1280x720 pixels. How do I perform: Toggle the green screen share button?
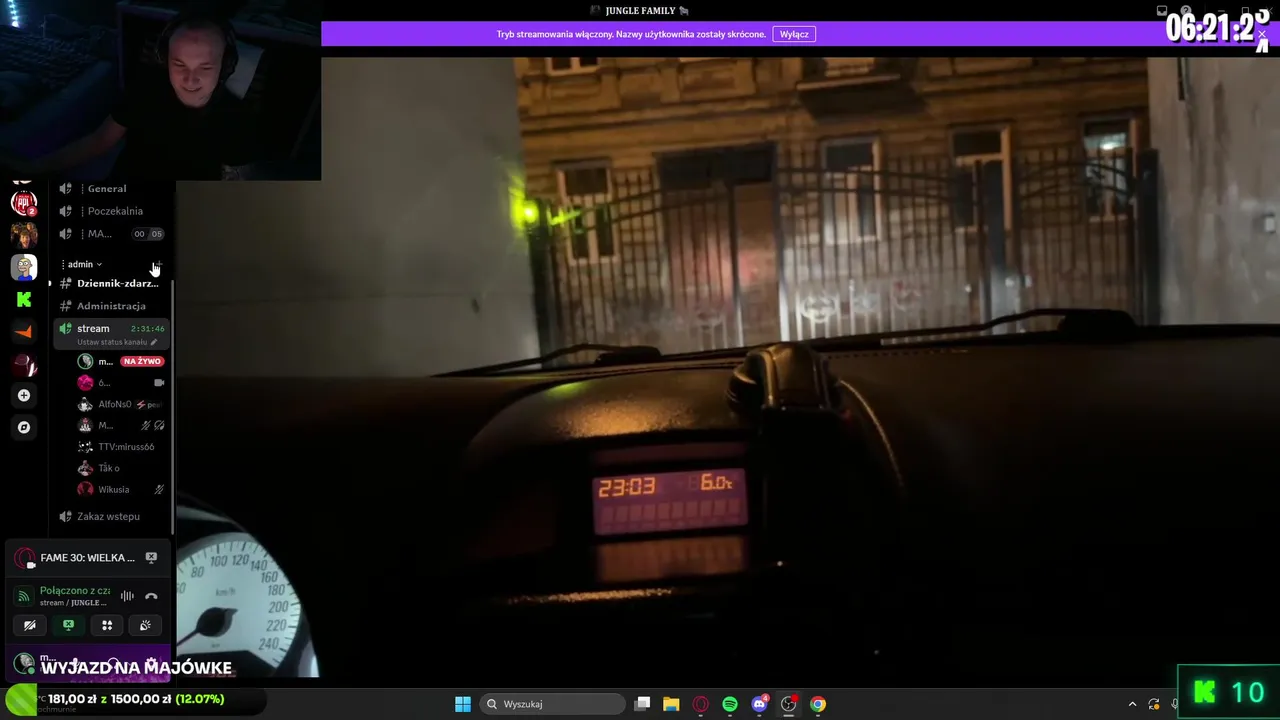point(68,625)
